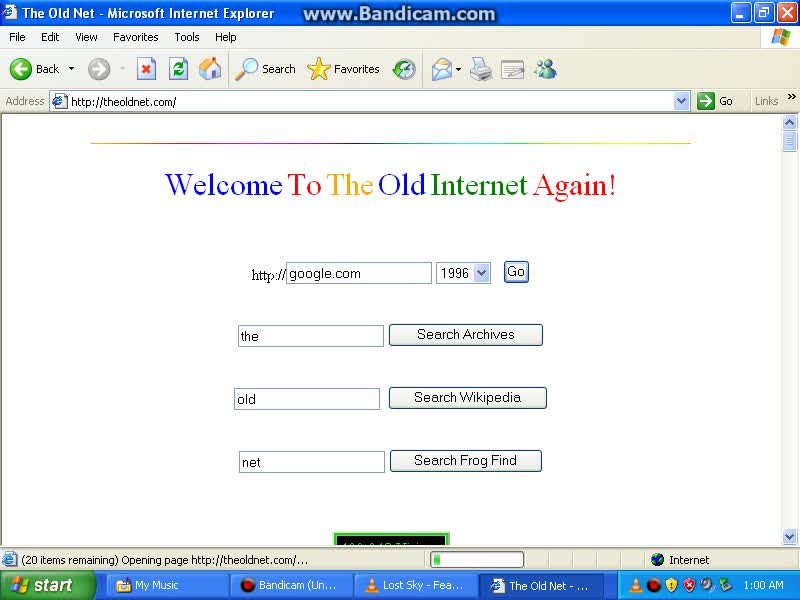The image size is (800, 600).
Task: Switch to The Old Net taskbar window
Action: tap(541, 585)
